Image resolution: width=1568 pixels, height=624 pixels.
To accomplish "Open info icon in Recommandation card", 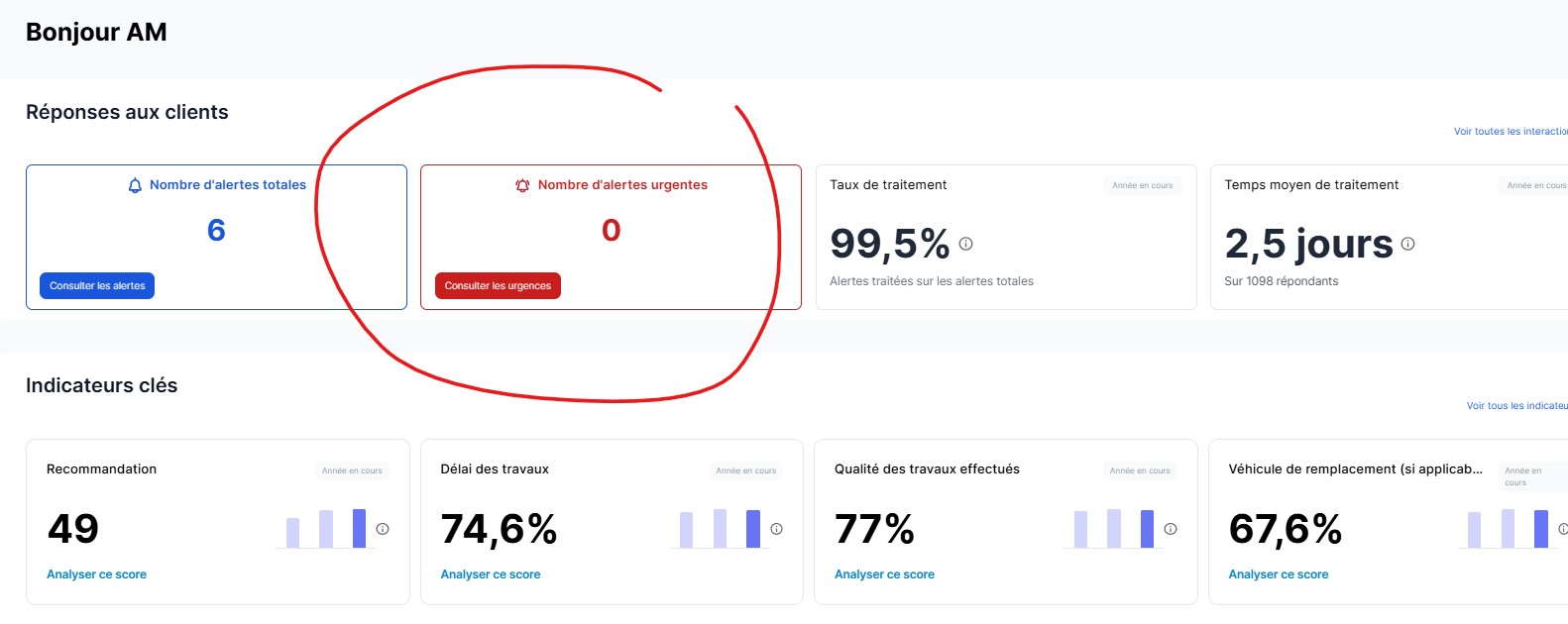I will coord(383,529).
